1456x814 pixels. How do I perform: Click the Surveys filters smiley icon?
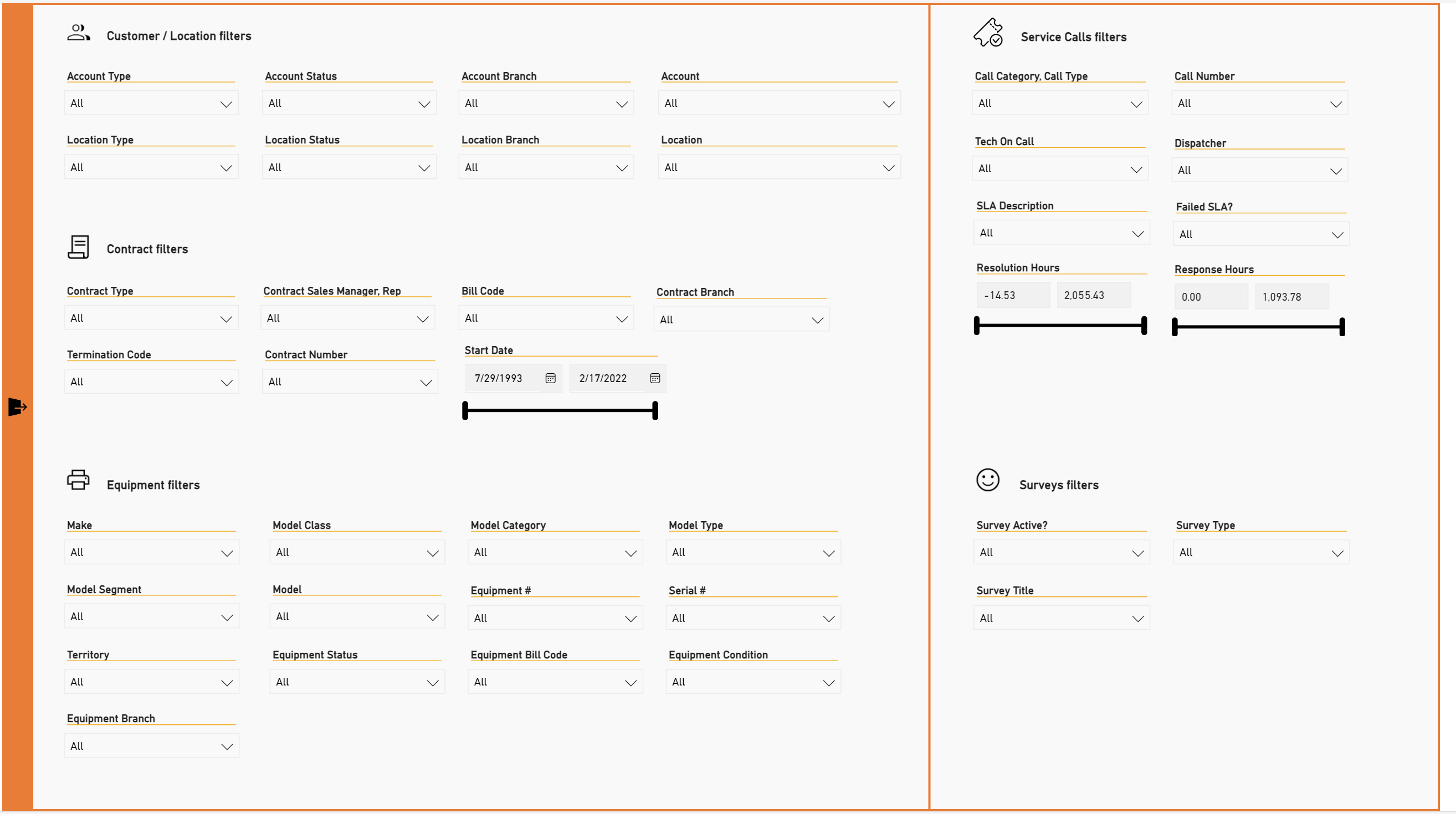click(988, 480)
